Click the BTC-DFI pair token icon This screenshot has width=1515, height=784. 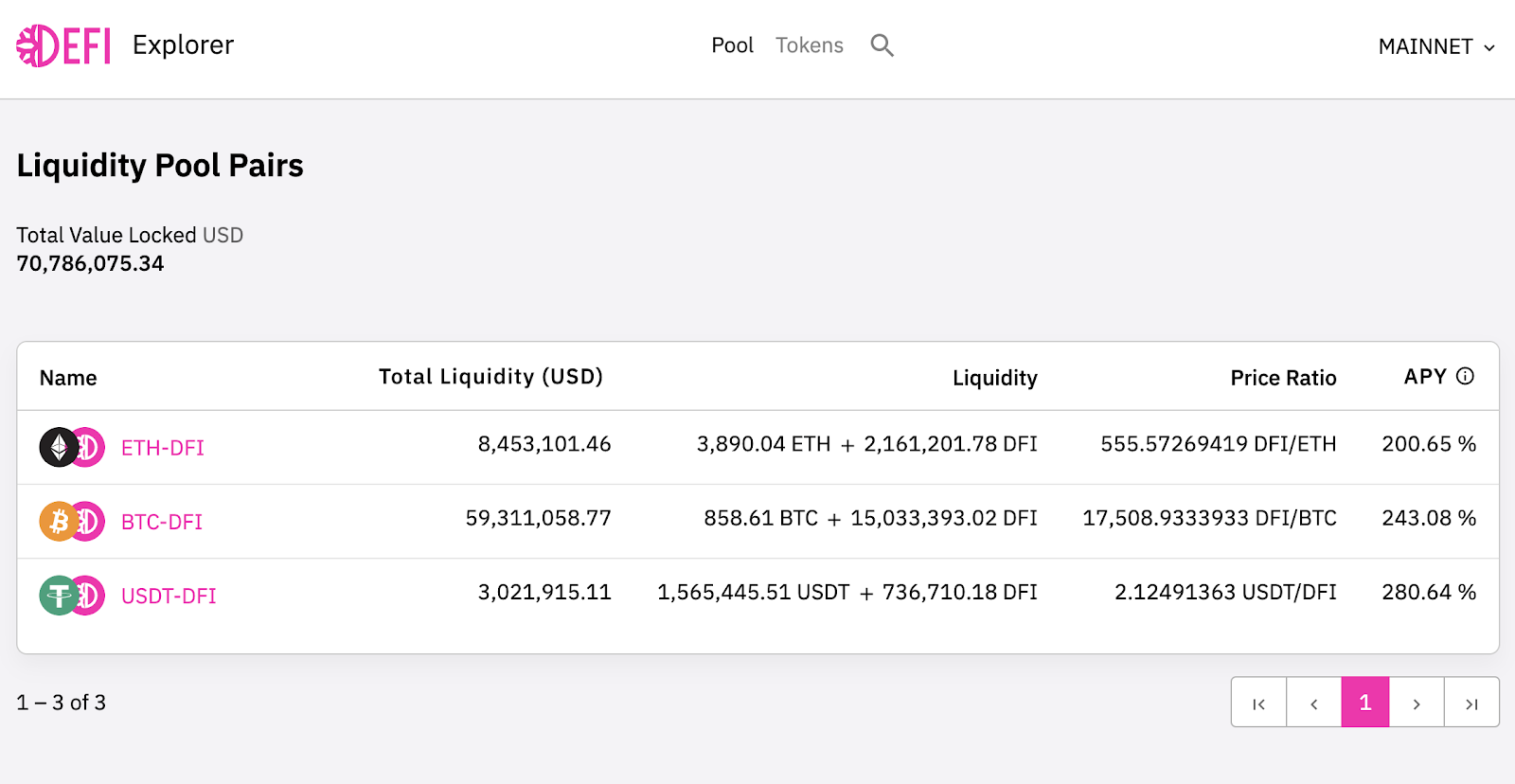click(x=72, y=521)
